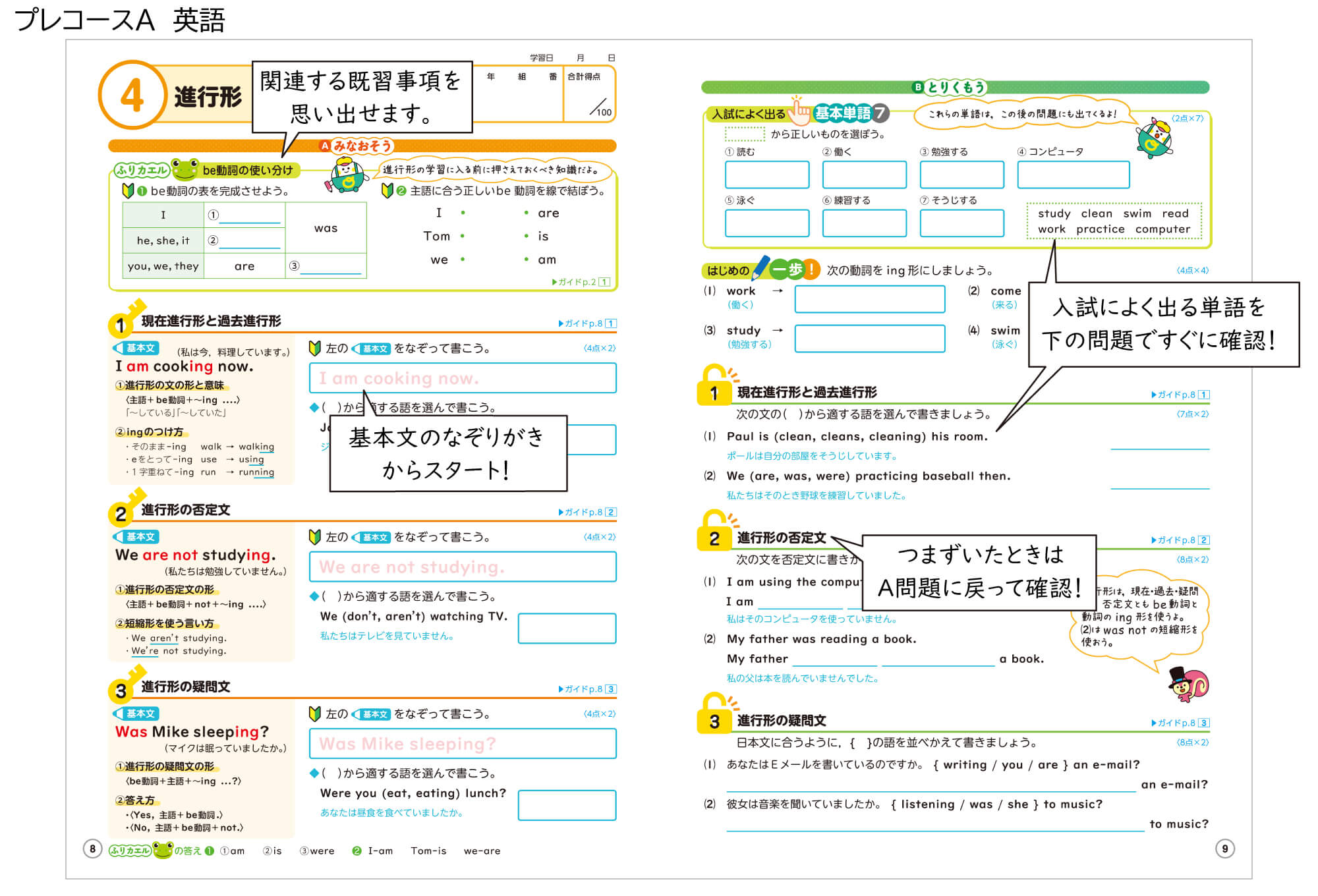Screen dimensions: 1318x896
Task: Click the 基本文 tag above I am cooking now
Action: click(x=136, y=348)
